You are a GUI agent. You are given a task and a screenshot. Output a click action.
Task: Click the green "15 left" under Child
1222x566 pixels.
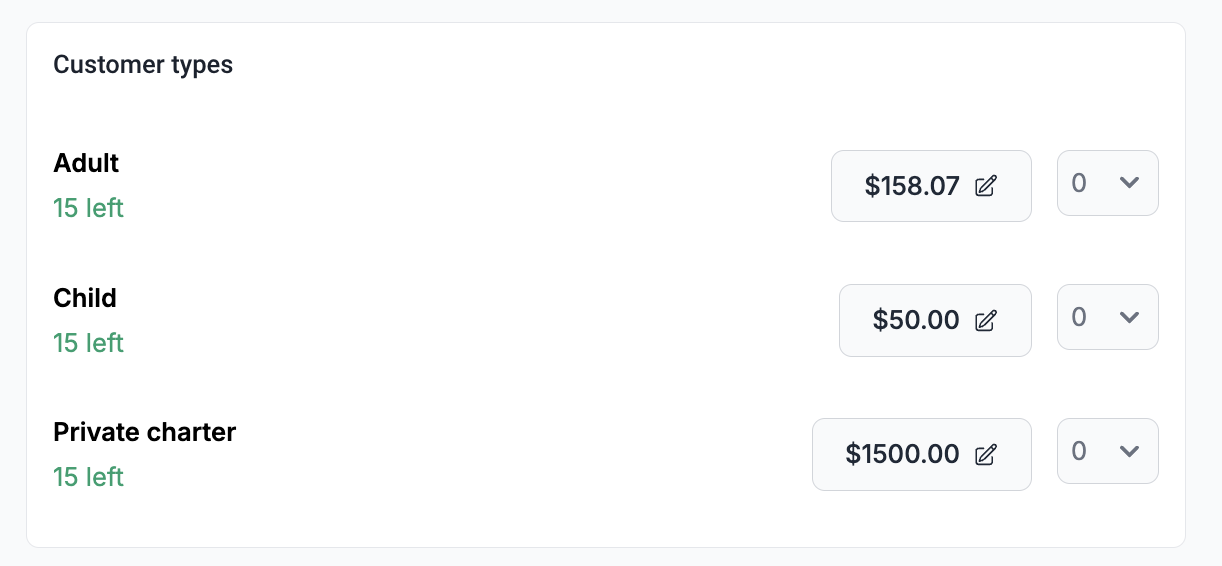[88, 343]
